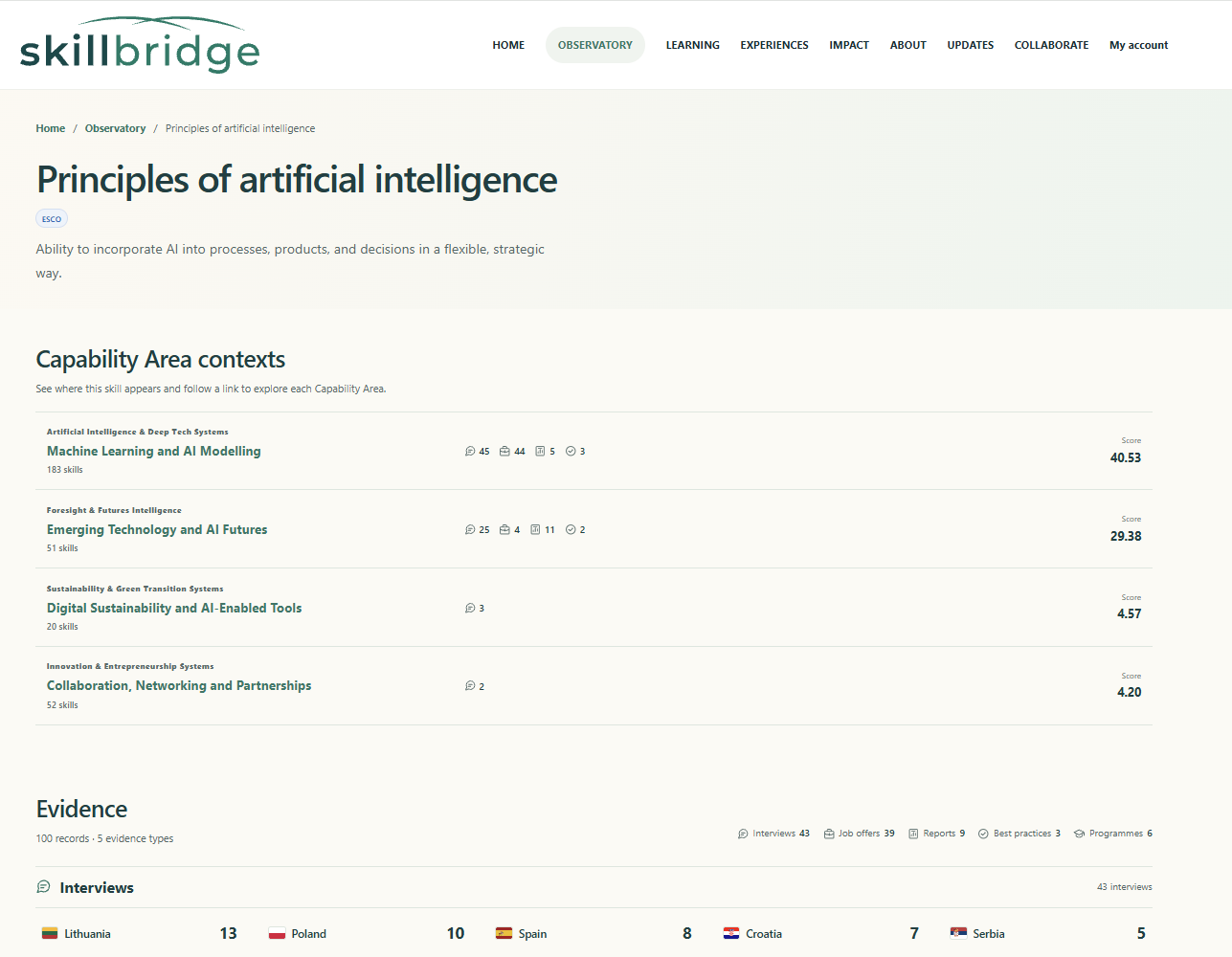Click the Programmes graduation cap icon

1079,834
